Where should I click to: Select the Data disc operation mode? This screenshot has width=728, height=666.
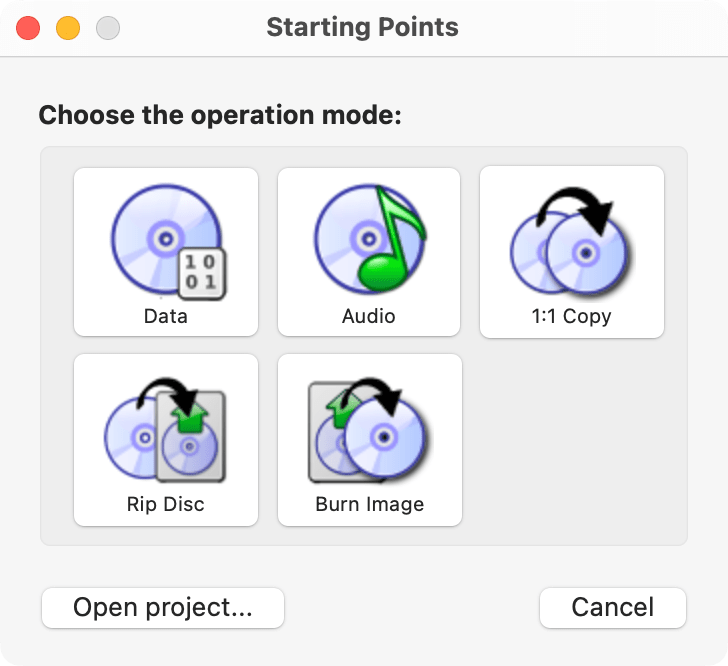pos(166,251)
